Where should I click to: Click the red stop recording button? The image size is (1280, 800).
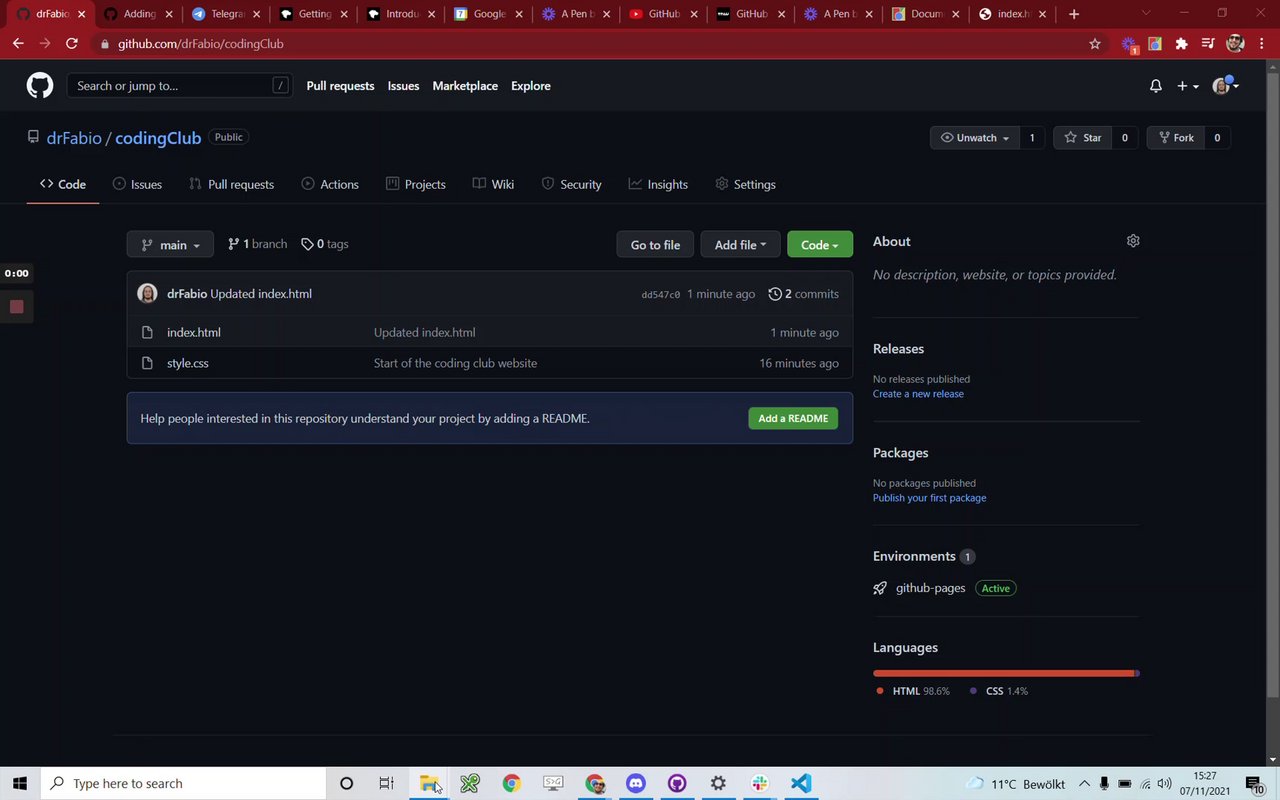[16, 307]
